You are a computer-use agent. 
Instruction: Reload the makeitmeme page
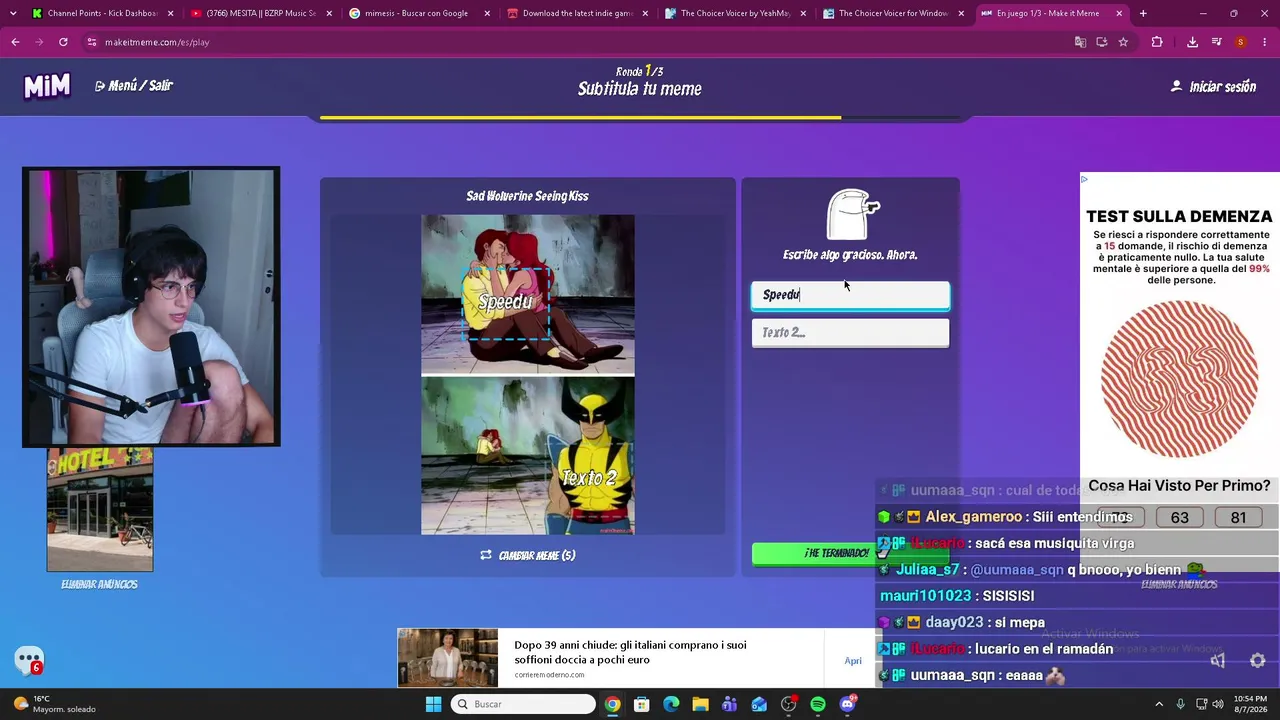(x=63, y=42)
